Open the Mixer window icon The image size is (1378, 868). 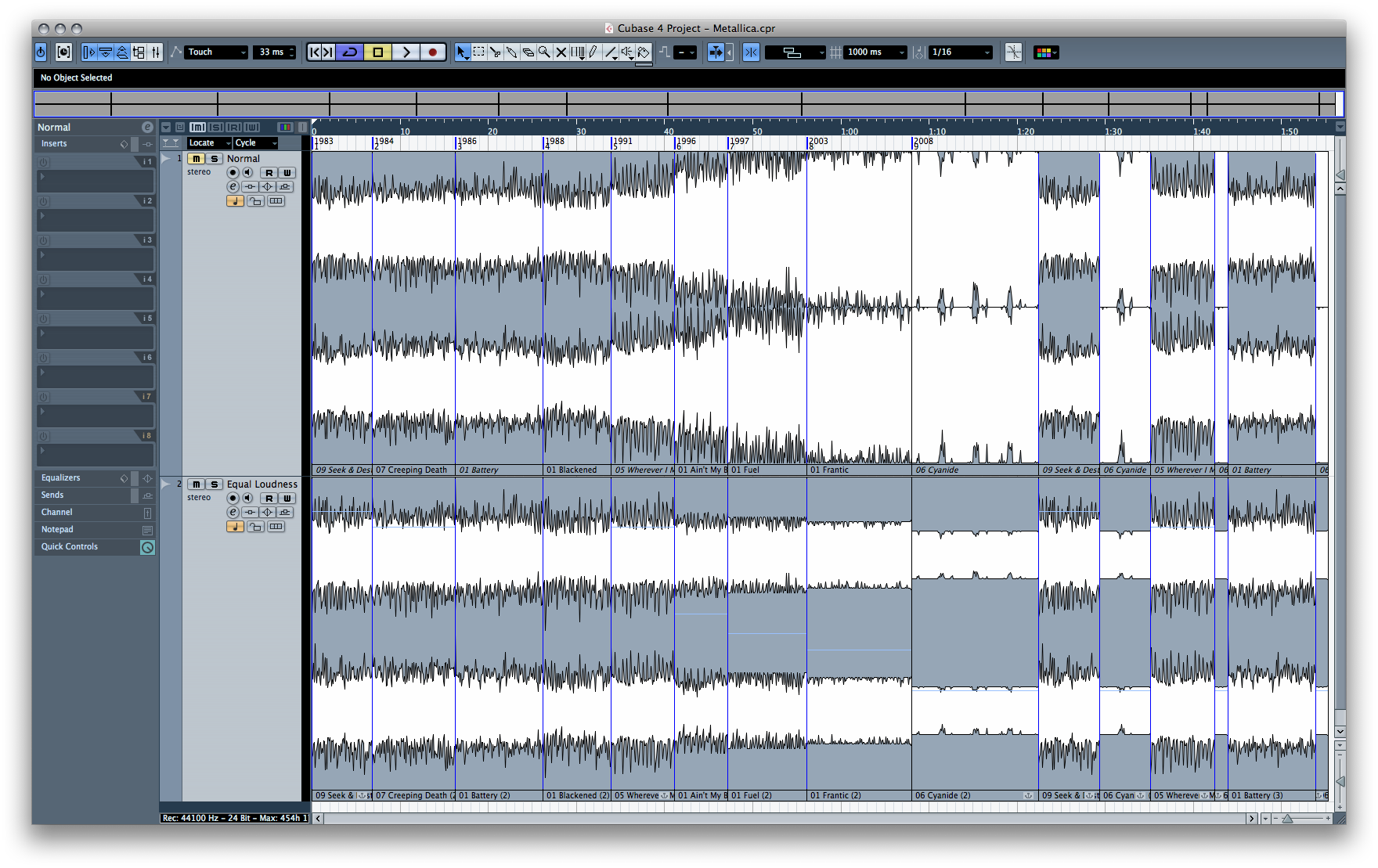pyautogui.click(x=155, y=52)
